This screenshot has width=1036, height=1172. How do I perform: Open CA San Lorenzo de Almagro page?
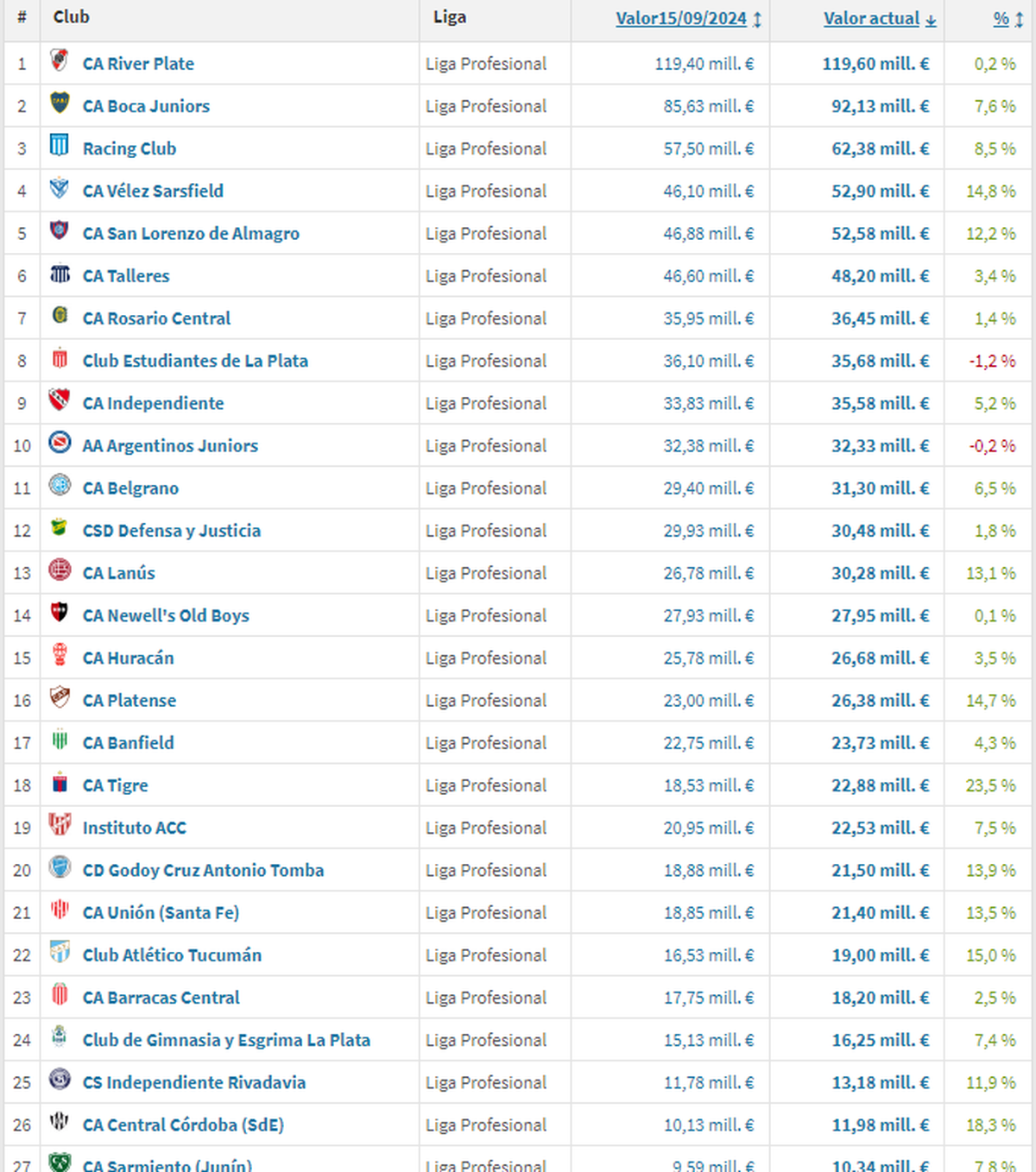point(191,233)
